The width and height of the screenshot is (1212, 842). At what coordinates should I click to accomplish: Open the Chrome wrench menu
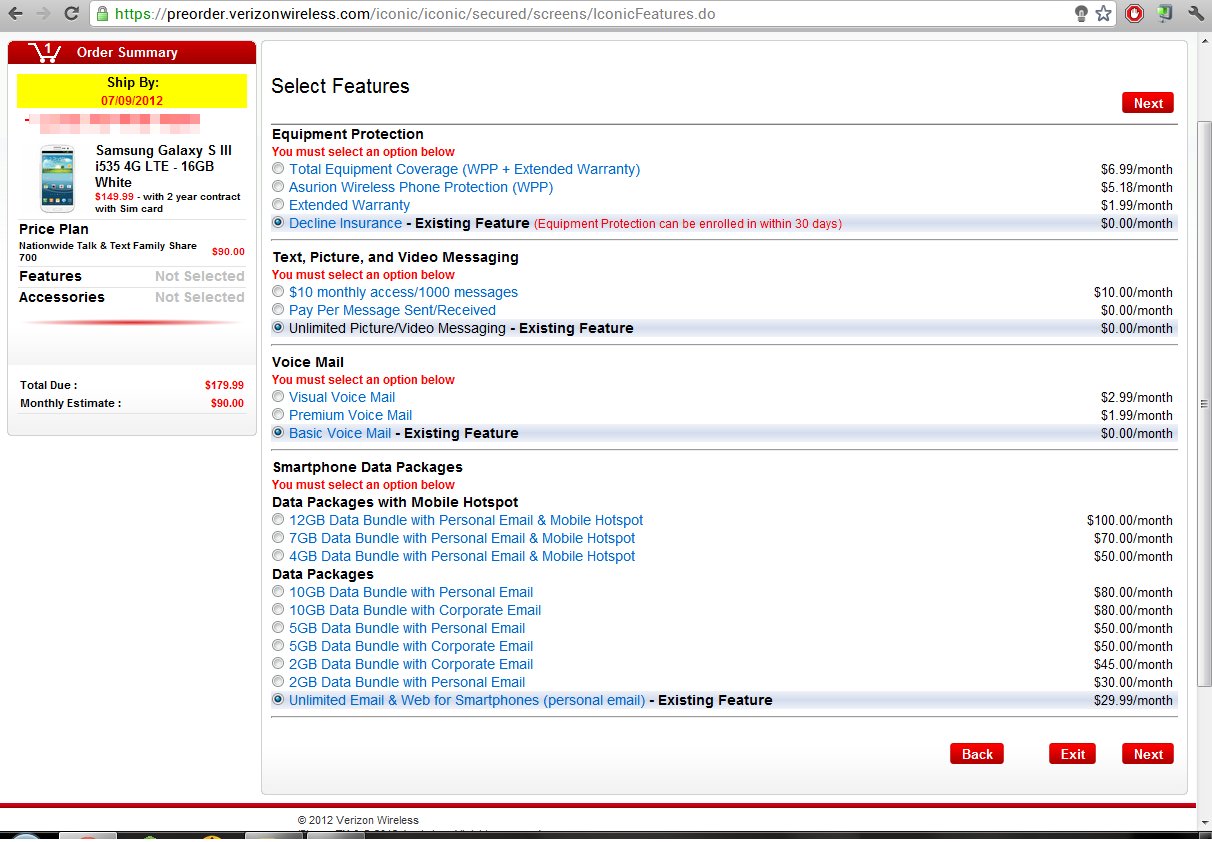pos(1196,14)
